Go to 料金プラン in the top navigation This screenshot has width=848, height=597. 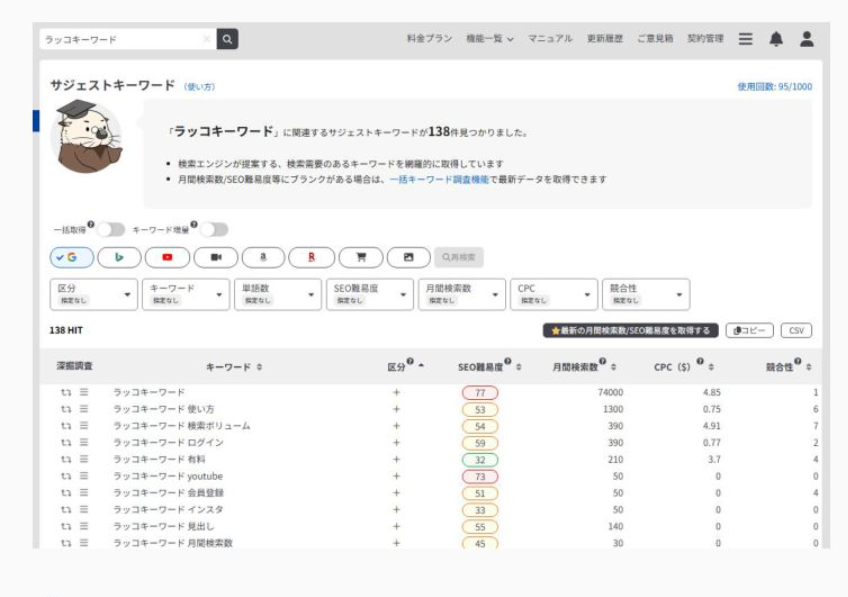pos(429,39)
